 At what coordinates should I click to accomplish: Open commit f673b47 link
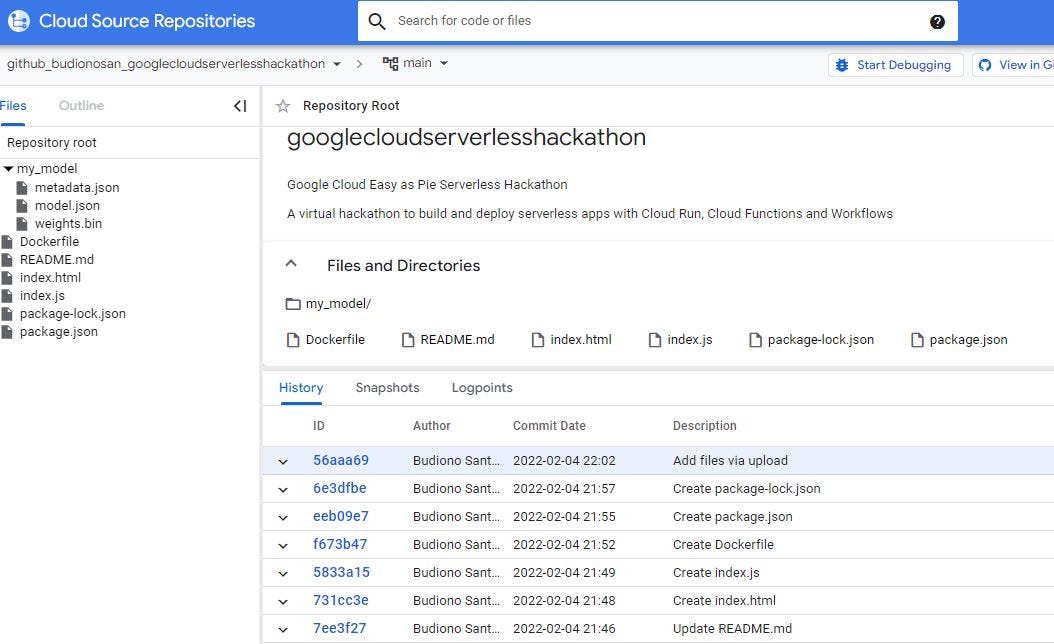tap(340, 545)
